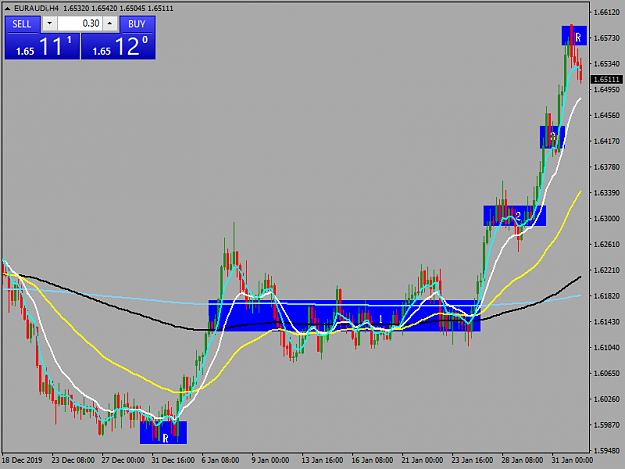625x469 pixels.
Task: Click the 0.30 lot volume input field
Action: [80, 24]
